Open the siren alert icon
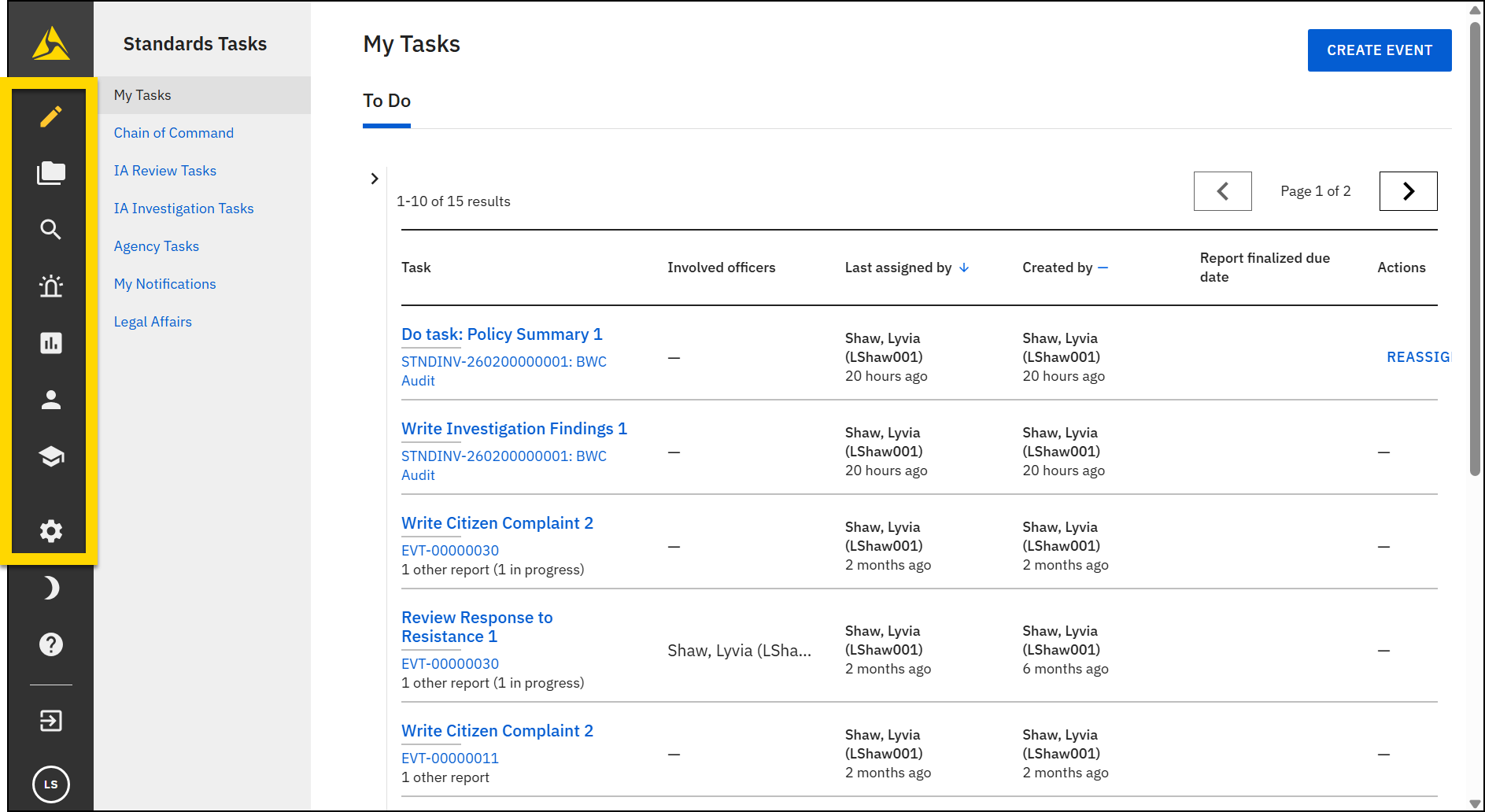 point(51,286)
